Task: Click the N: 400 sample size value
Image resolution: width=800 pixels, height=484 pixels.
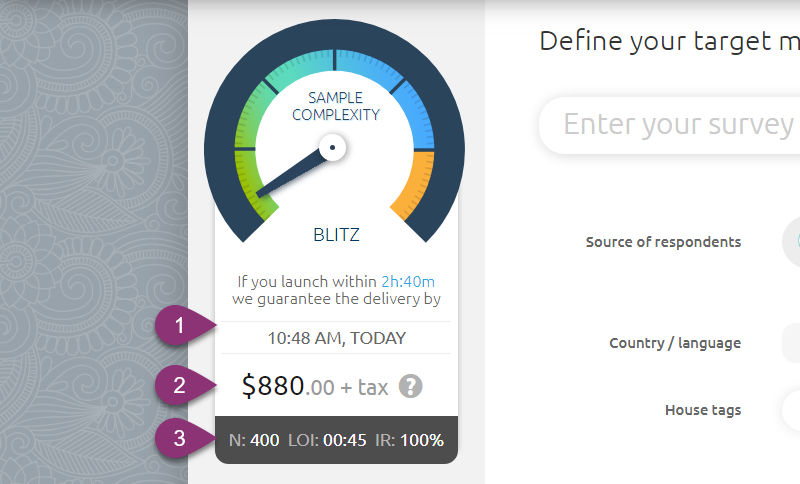Action: (254, 439)
